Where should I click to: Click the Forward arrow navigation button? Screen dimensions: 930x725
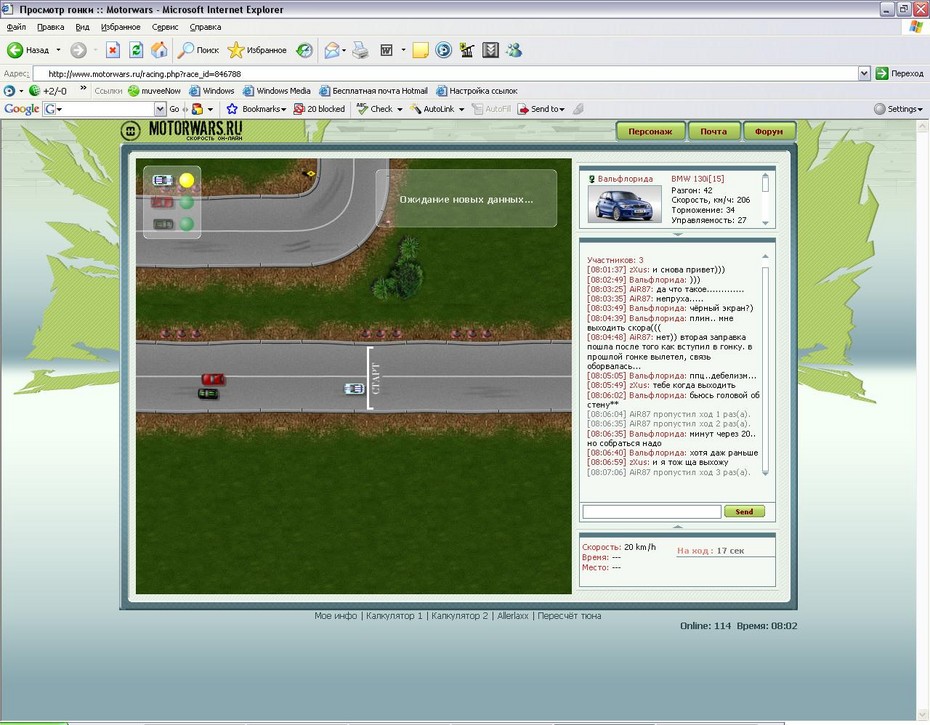tap(78, 50)
